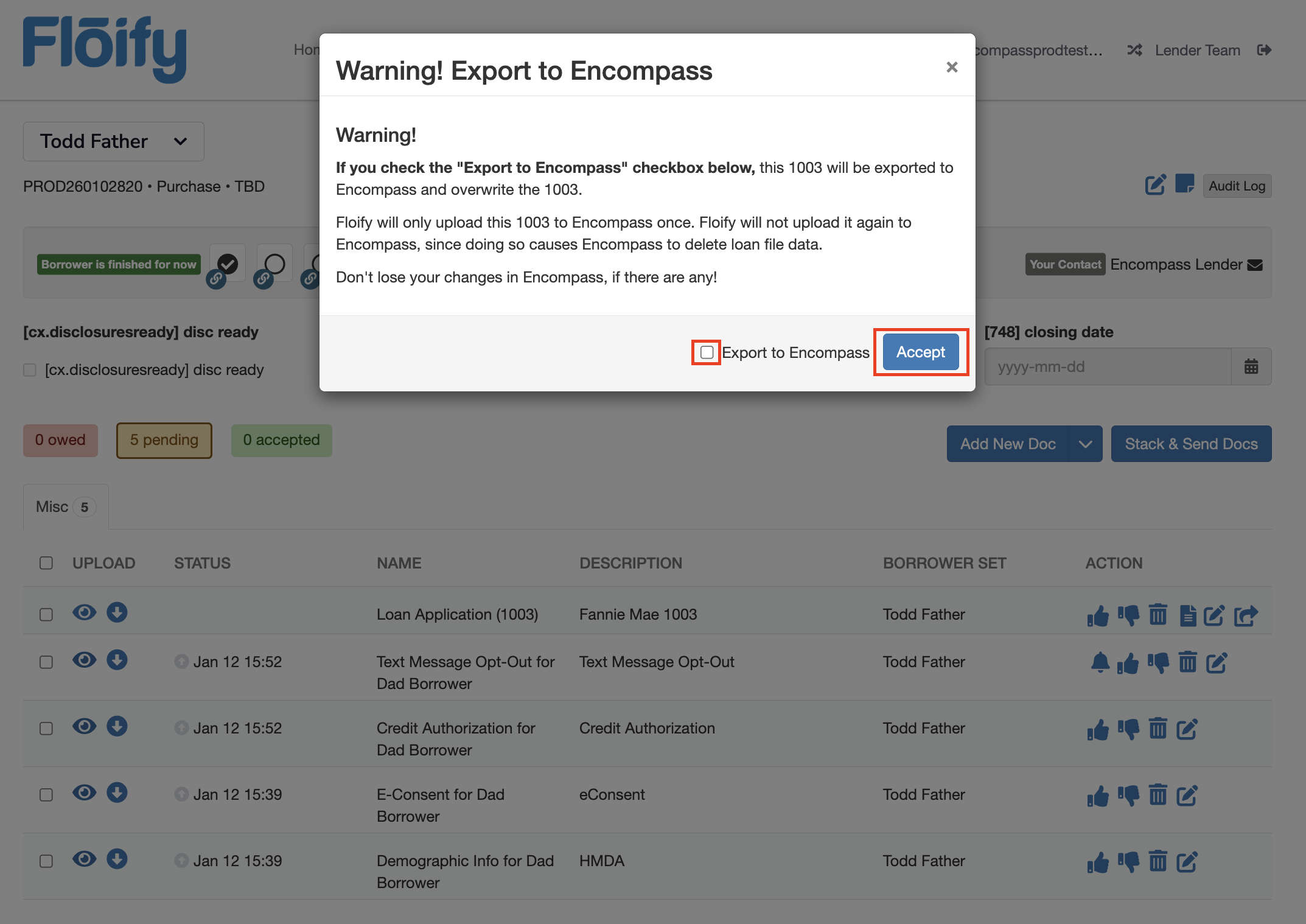
Task: Download the Credit Authorization document
Action: click(x=117, y=726)
